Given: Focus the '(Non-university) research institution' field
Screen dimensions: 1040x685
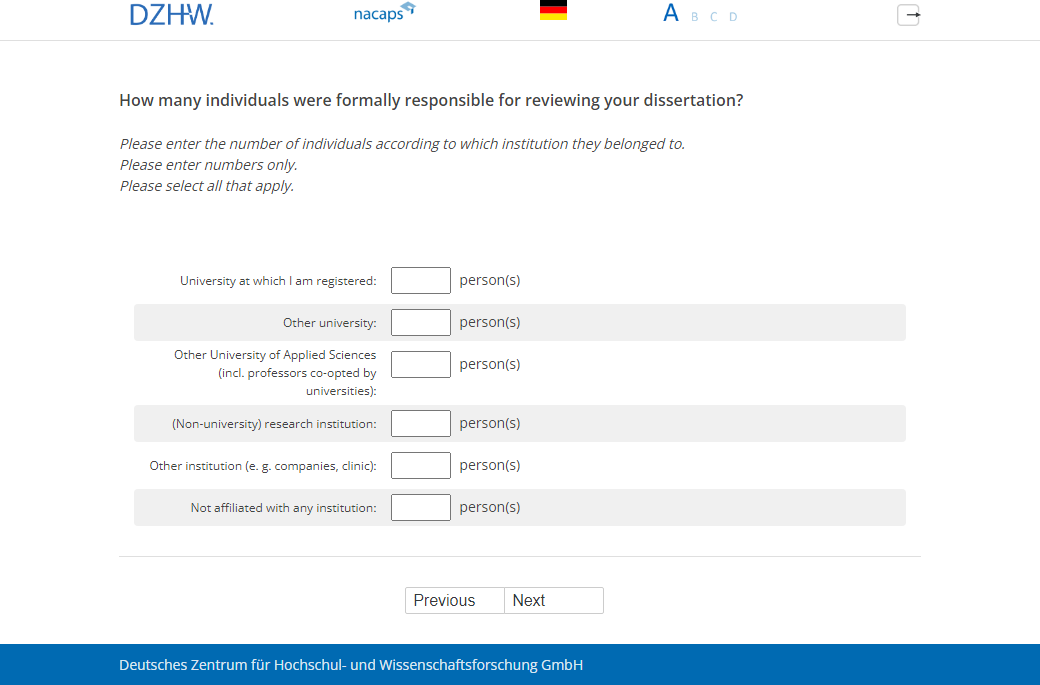Looking at the screenshot, I should [421, 424].
